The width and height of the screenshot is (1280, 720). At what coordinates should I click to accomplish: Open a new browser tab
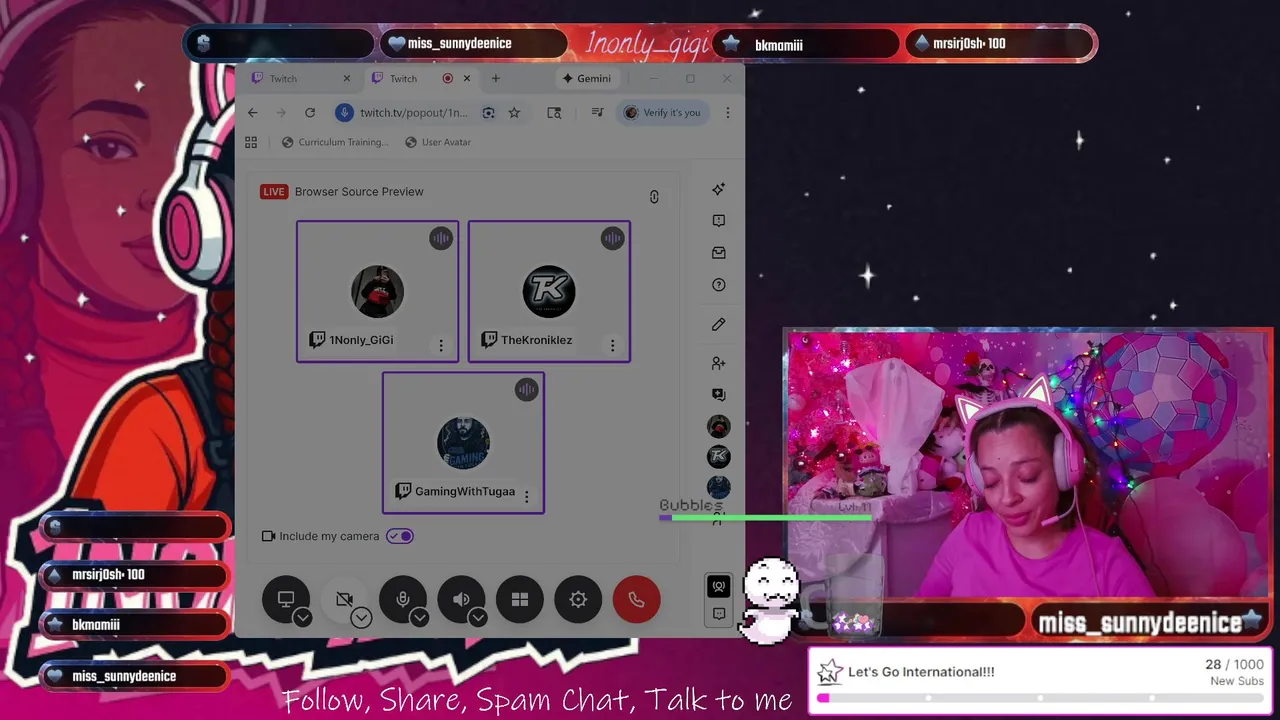tap(495, 78)
